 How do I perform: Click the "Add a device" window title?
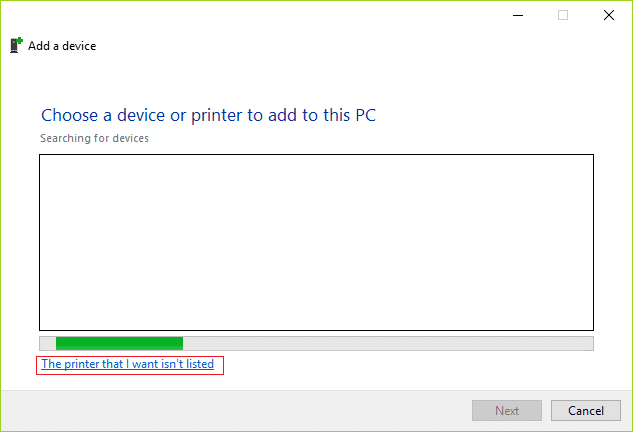(62, 46)
